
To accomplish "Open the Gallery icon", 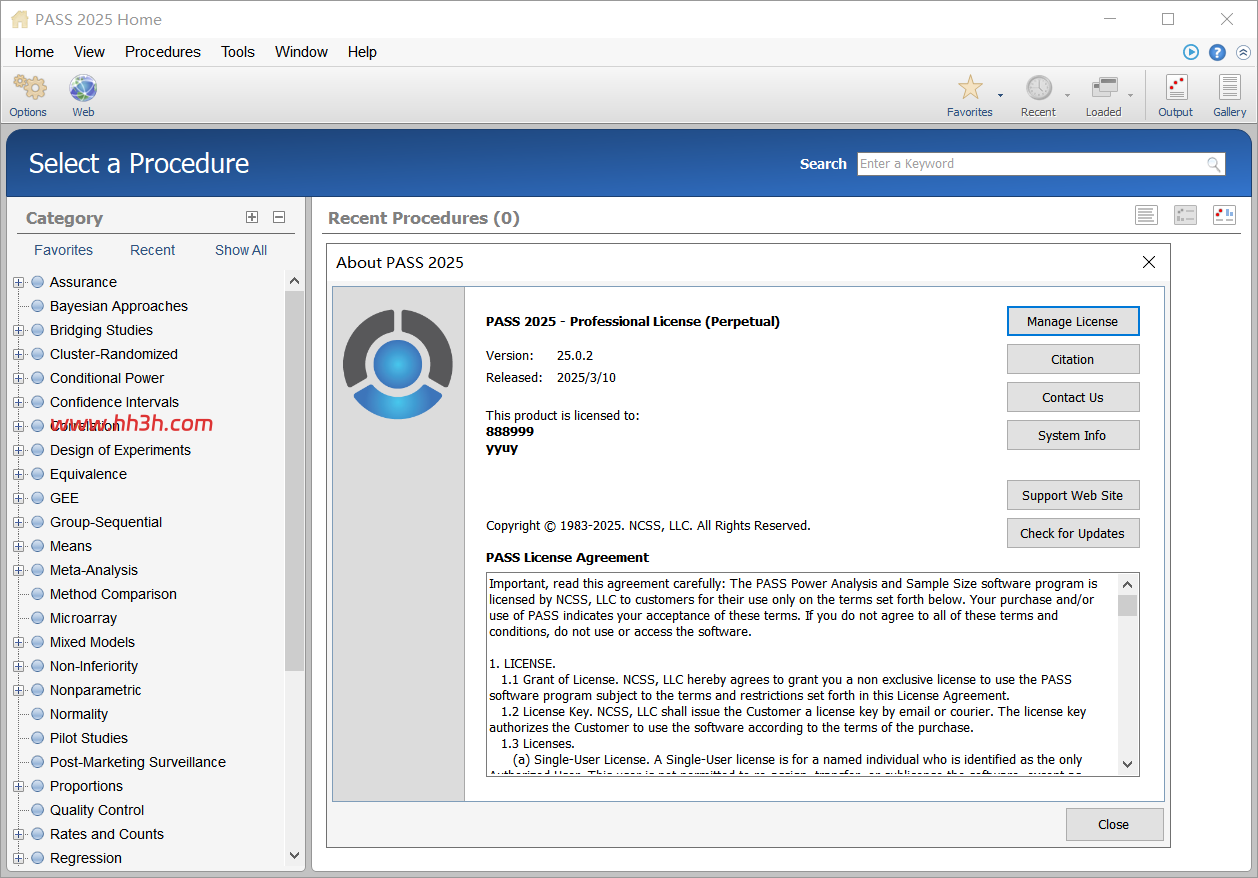I will coord(1229,88).
